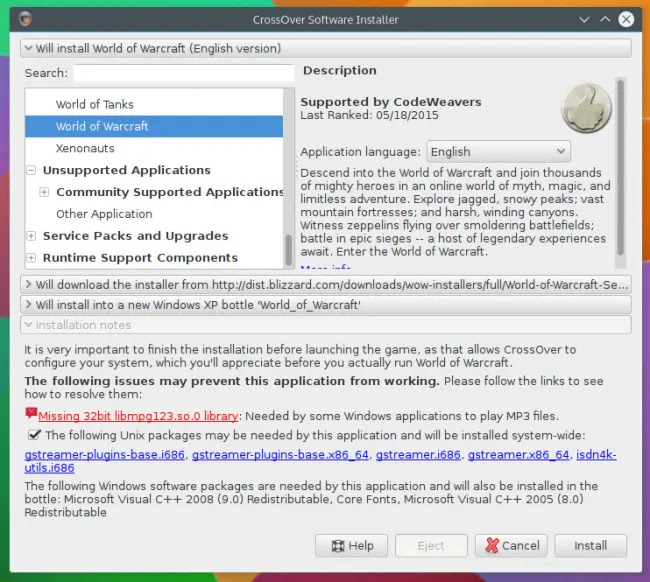Collapse the 'Will install World of Warcraft' section
650x582 pixels.
coord(326,48)
